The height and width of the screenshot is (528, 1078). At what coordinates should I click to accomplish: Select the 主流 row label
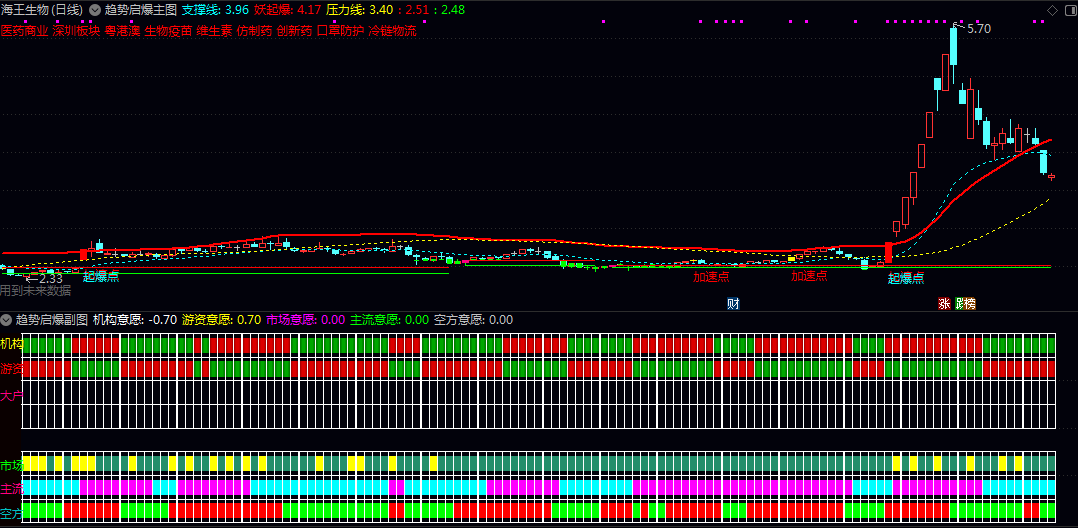(x=12, y=490)
